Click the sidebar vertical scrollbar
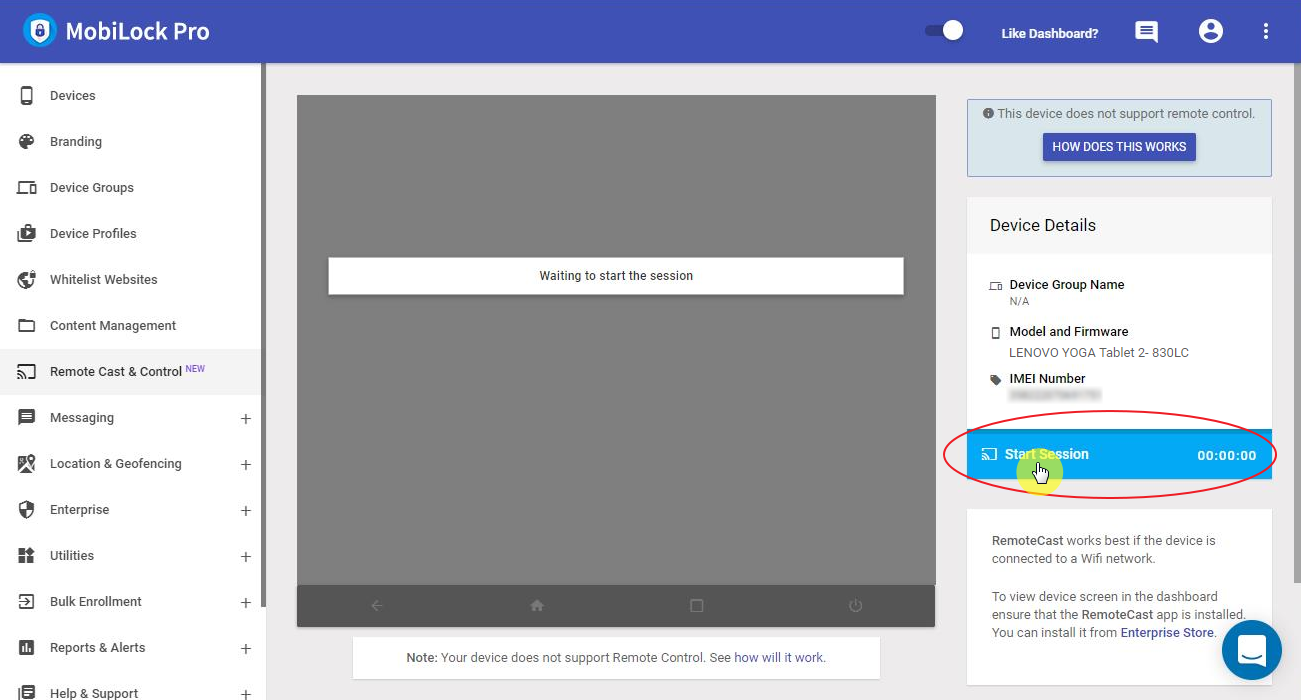This screenshot has height=700, width=1301. [x=264, y=335]
